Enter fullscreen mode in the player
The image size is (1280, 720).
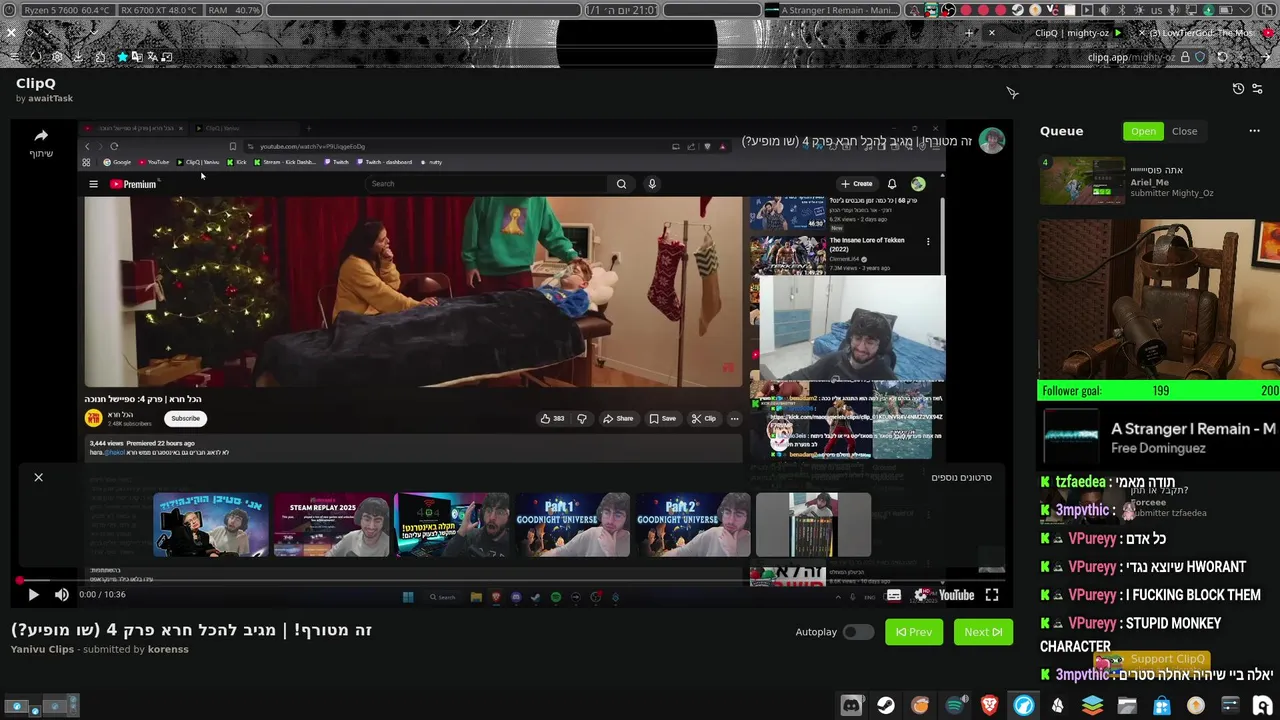click(992, 595)
